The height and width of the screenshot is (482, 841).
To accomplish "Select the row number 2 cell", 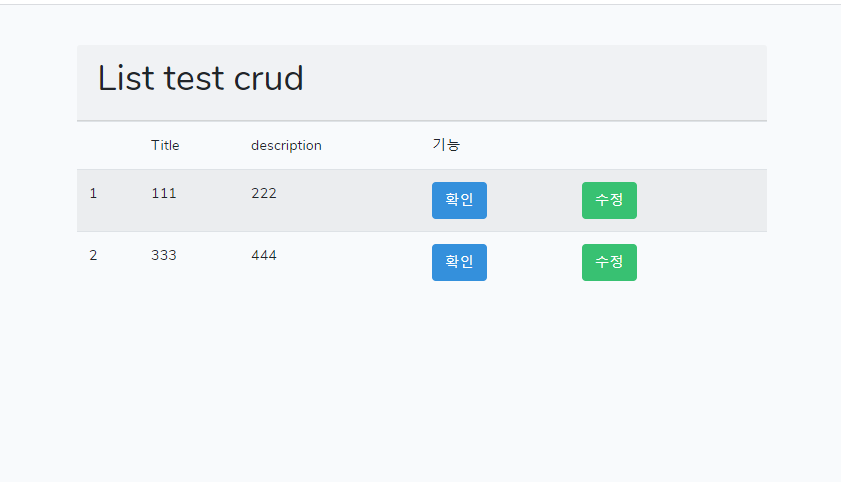I will [93, 255].
